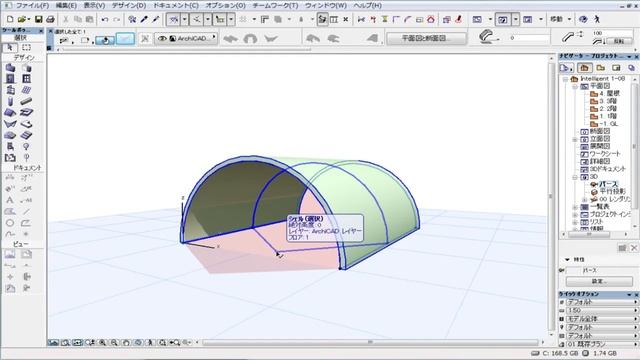The image size is (640, 360).
Task: Toggle the guide lines button in toolbar
Action: (x=174, y=19)
